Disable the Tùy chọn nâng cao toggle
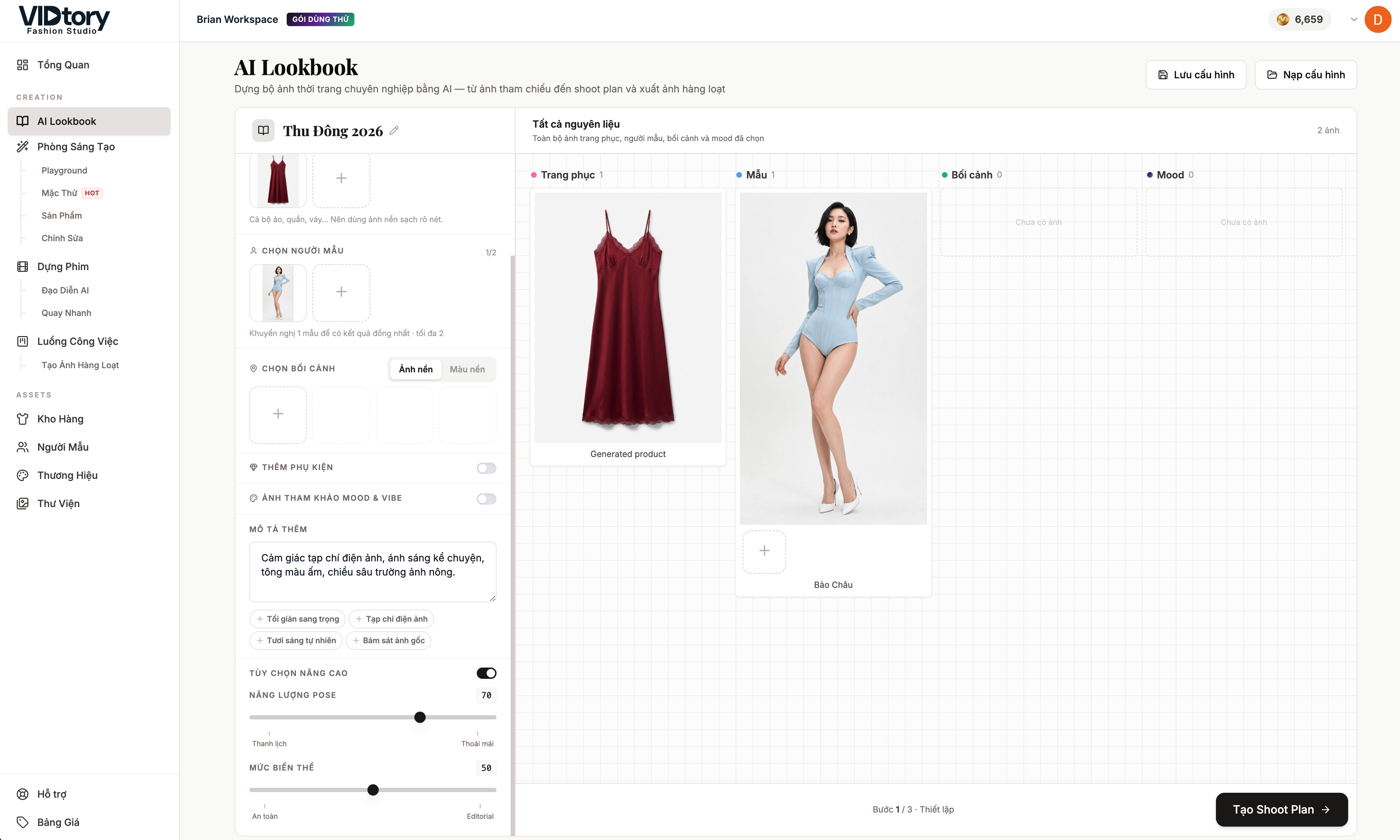This screenshot has height=840, width=1400. click(x=486, y=674)
